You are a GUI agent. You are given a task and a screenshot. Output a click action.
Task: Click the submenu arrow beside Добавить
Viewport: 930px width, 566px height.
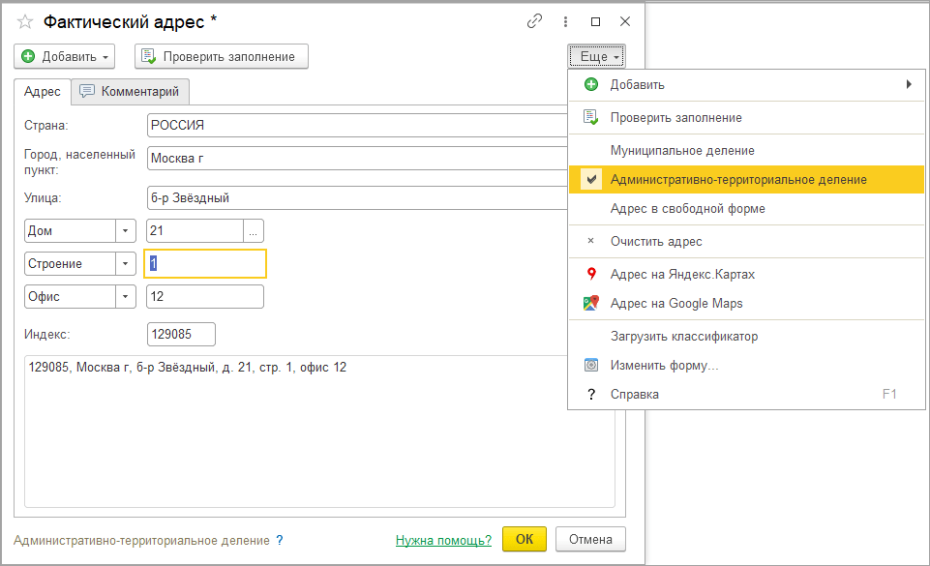(909, 84)
